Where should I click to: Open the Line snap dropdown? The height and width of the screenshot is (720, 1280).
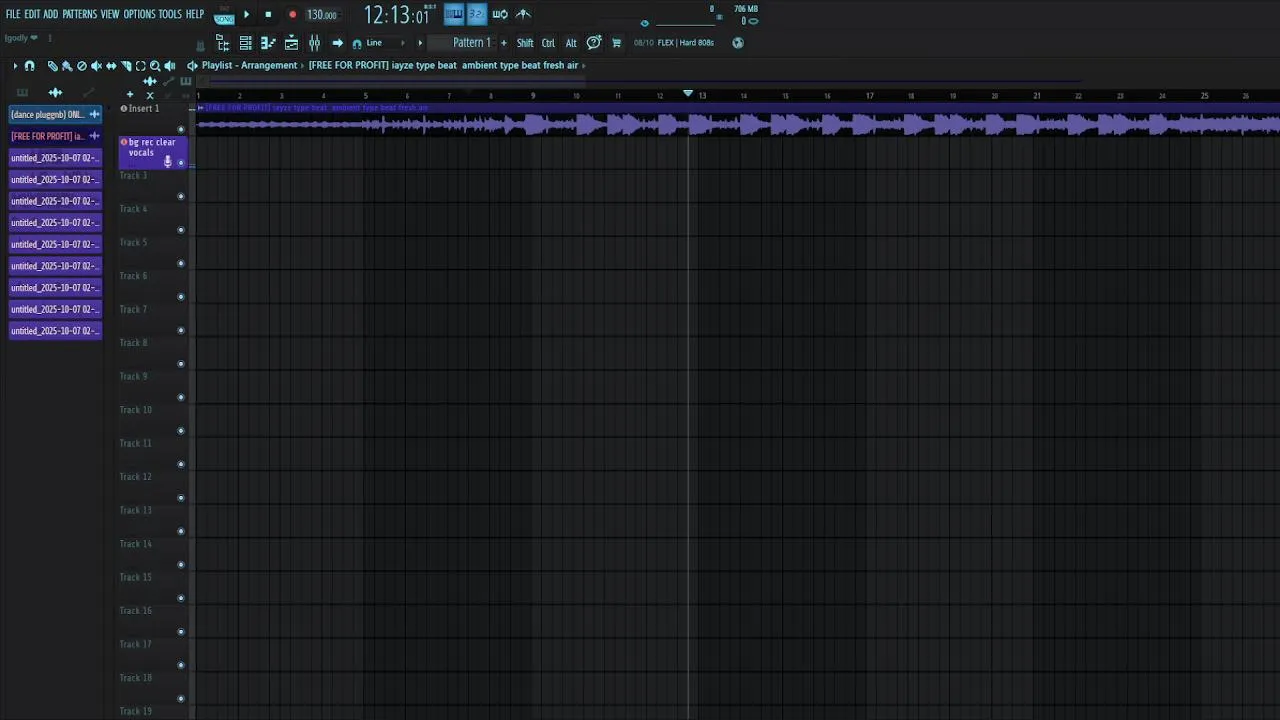(x=384, y=43)
